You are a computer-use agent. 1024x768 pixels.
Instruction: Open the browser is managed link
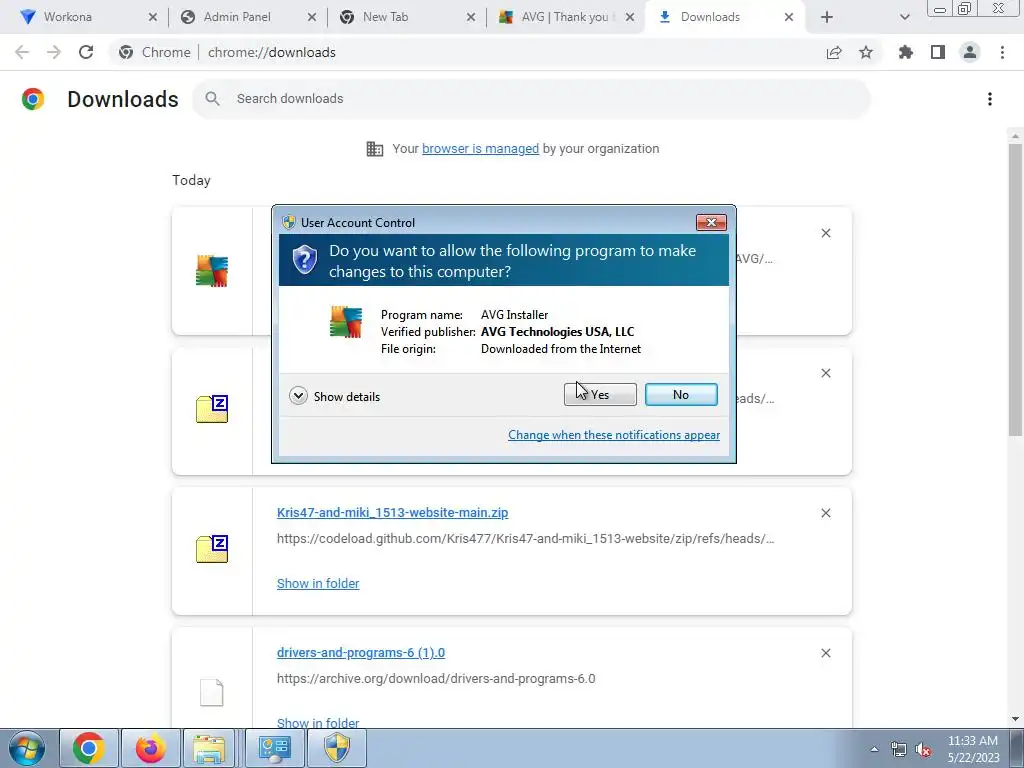480,149
